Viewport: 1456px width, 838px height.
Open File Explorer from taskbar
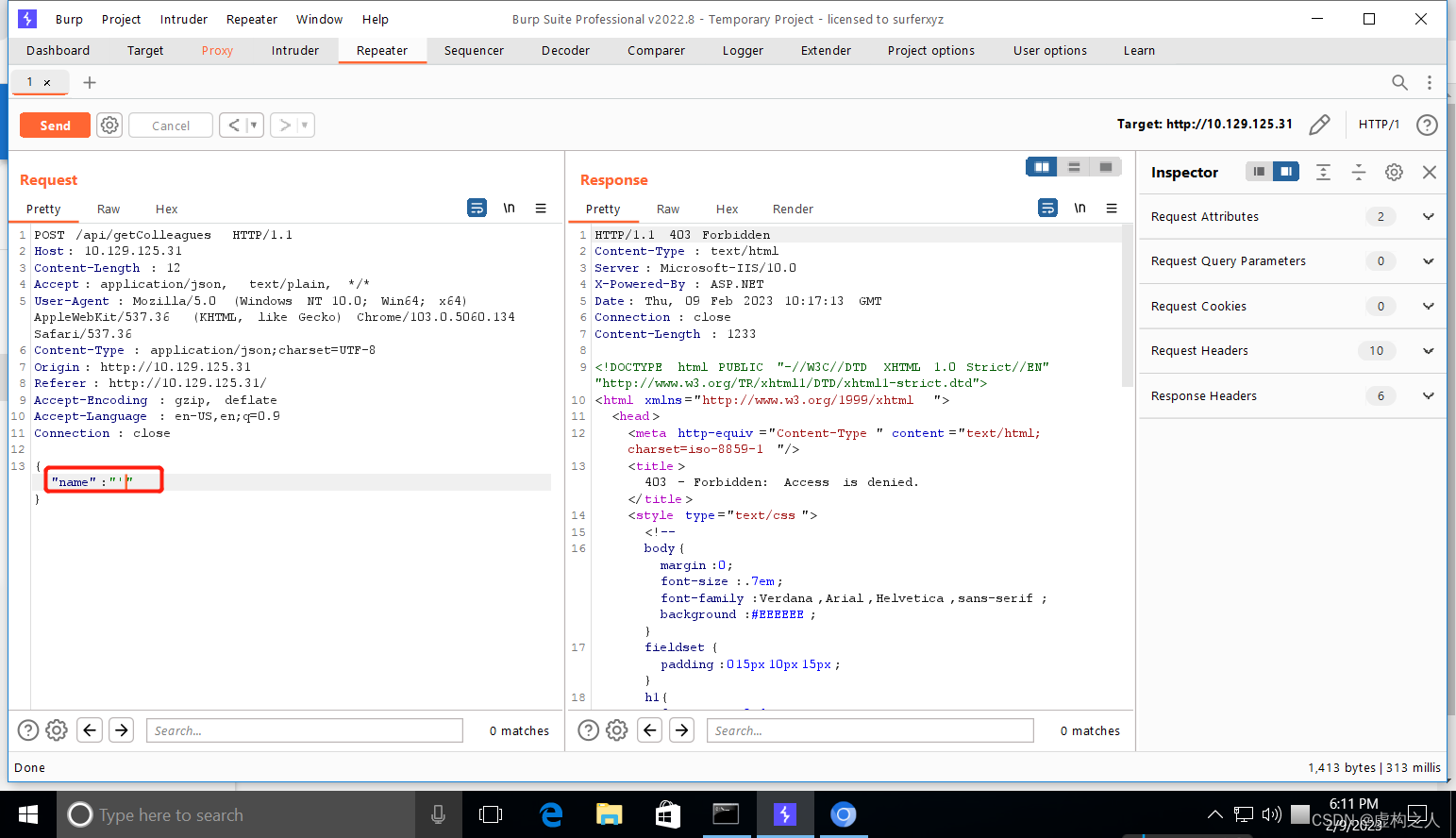coord(610,814)
